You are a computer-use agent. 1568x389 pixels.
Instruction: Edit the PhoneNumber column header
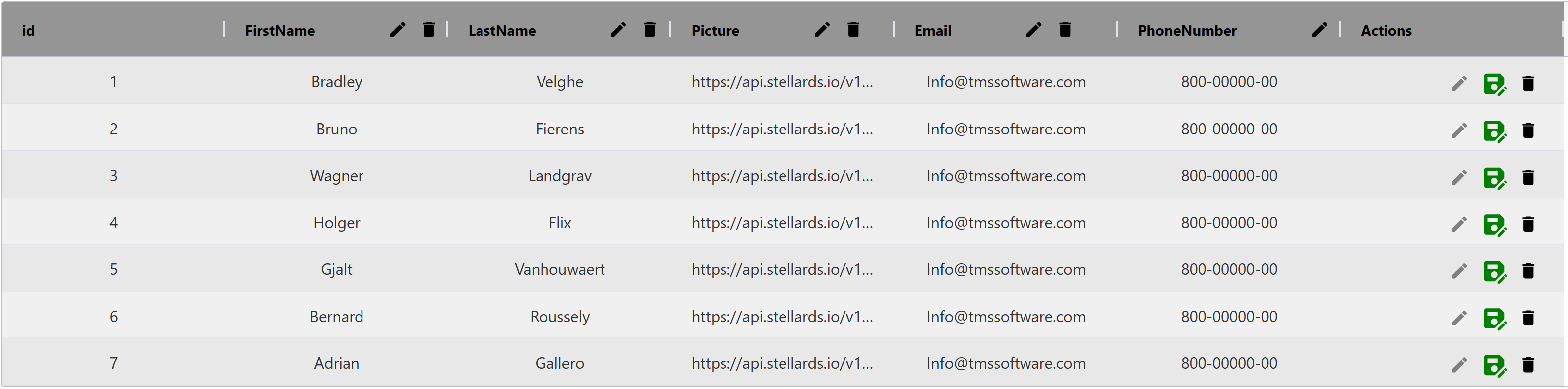[1319, 29]
